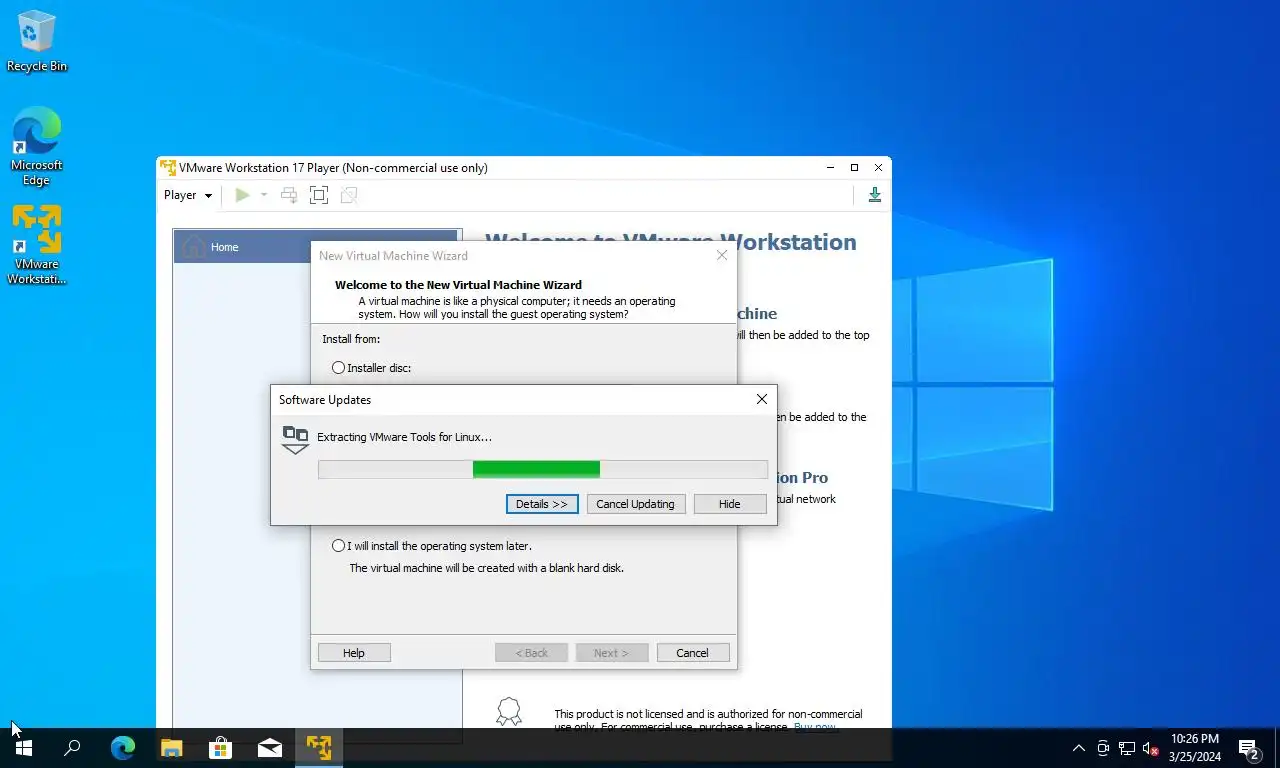This screenshot has height=768, width=1280.
Task: Click the muted volume tray icon
Action: (x=1151, y=748)
